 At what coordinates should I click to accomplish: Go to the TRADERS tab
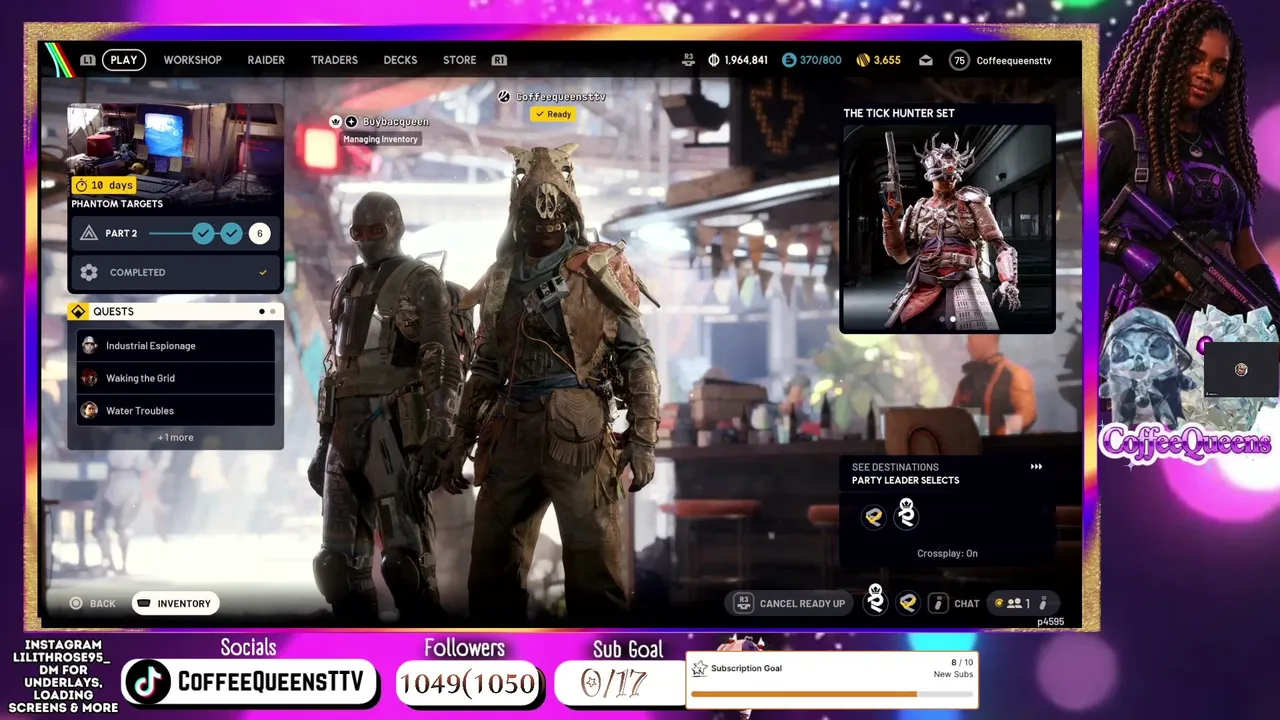pyautogui.click(x=334, y=60)
